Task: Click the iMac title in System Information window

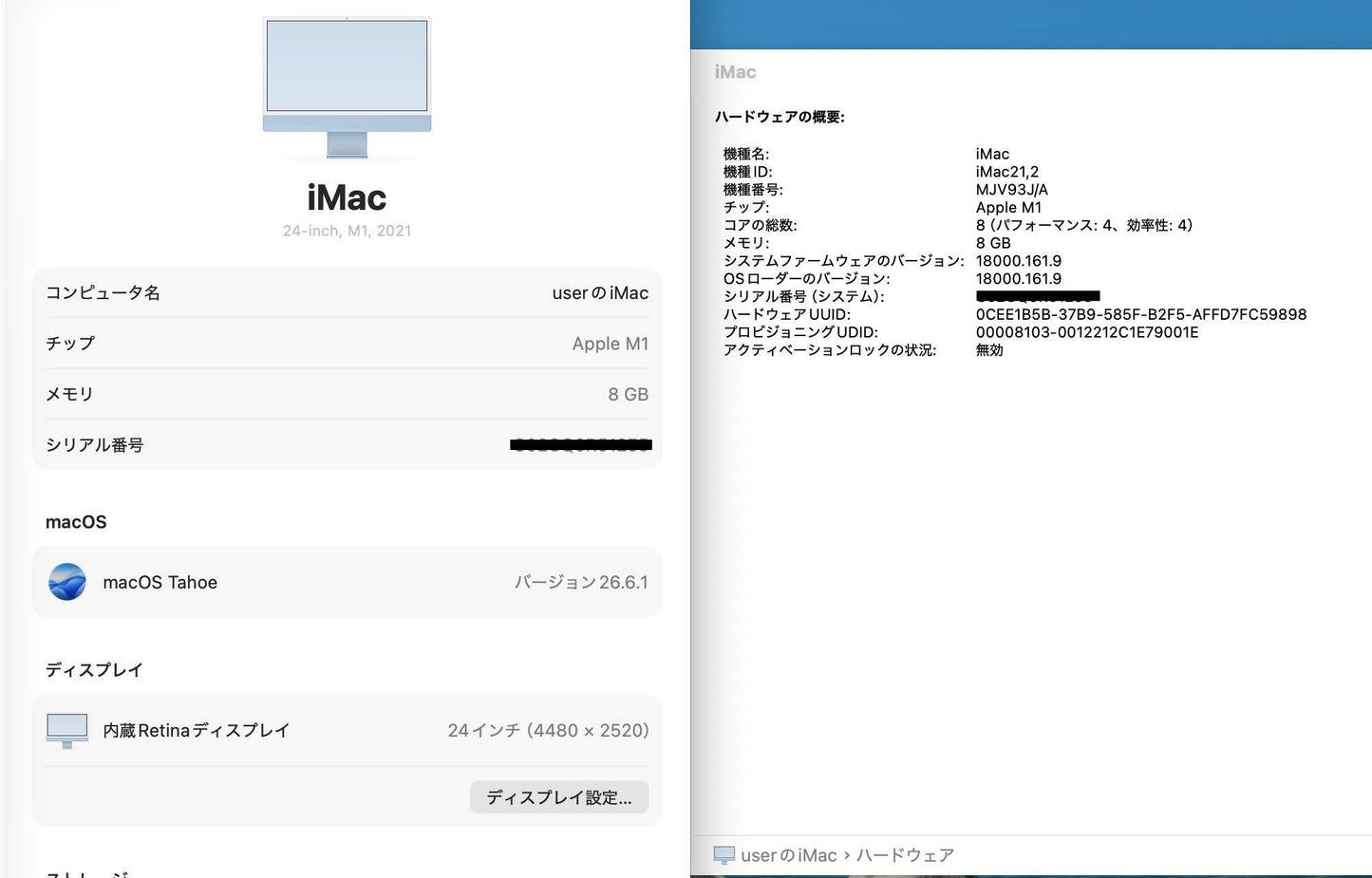Action: click(x=735, y=72)
